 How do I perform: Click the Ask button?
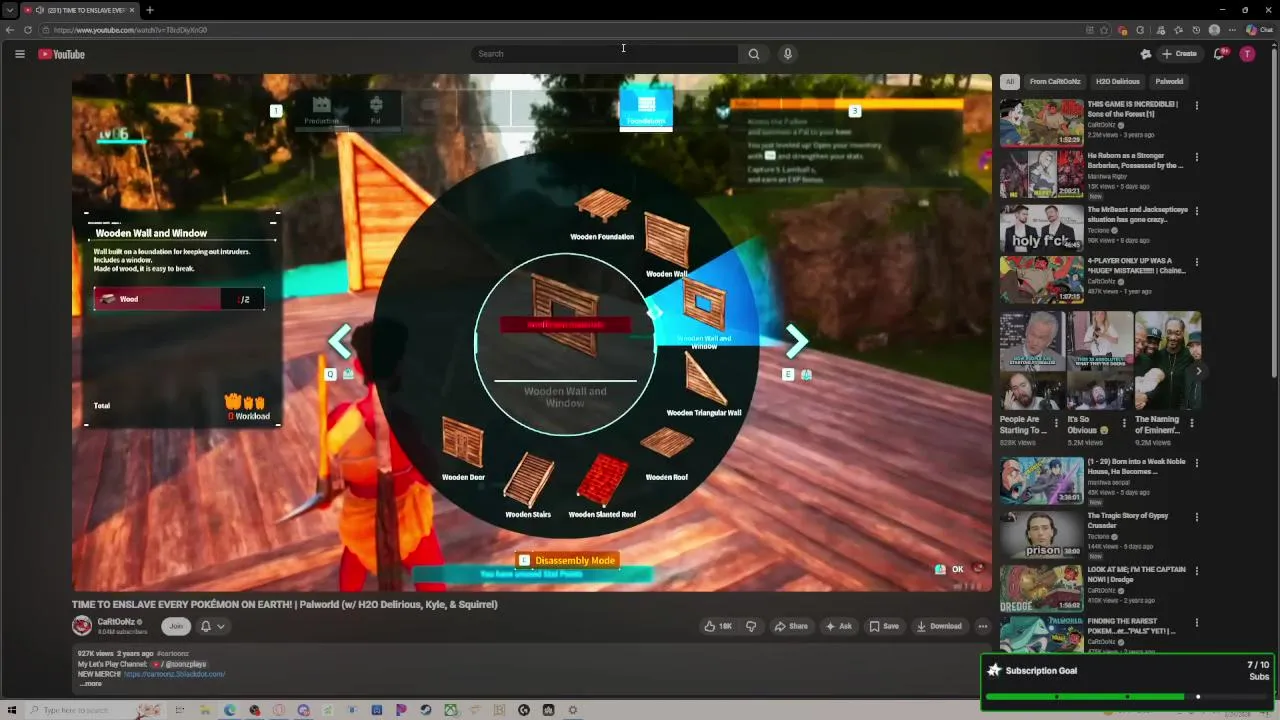tap(839, 626)
